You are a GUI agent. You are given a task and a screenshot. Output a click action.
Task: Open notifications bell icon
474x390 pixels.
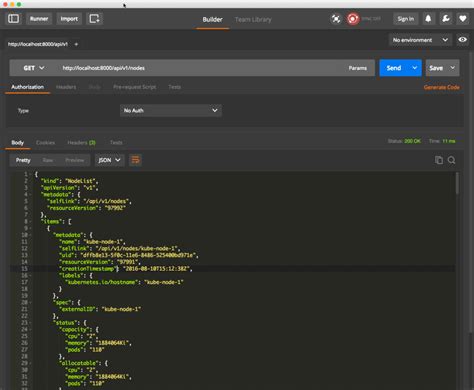(x=428, y=19)
